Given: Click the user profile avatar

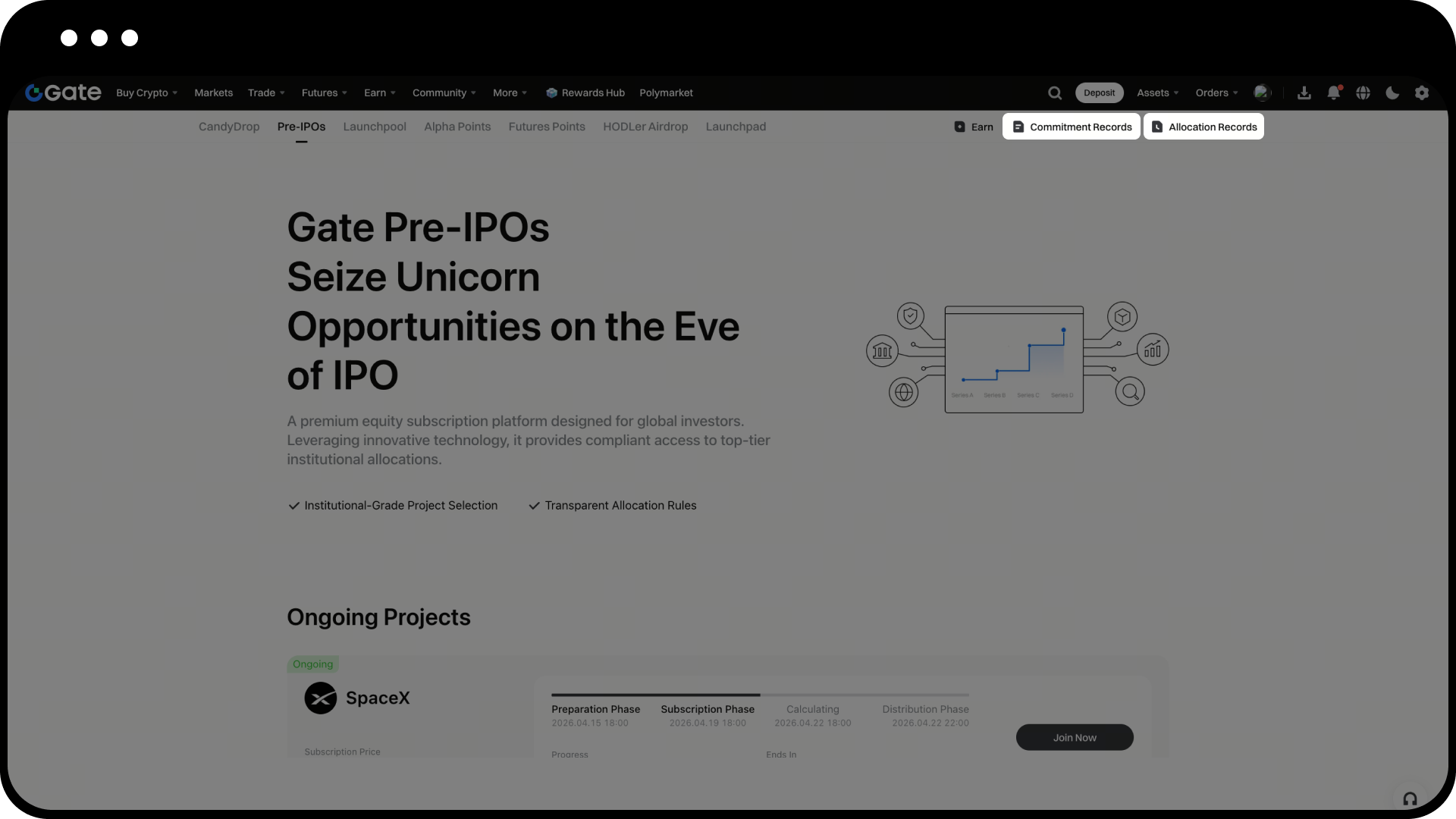Looking at the screenshot, I should pos(1262,93).
